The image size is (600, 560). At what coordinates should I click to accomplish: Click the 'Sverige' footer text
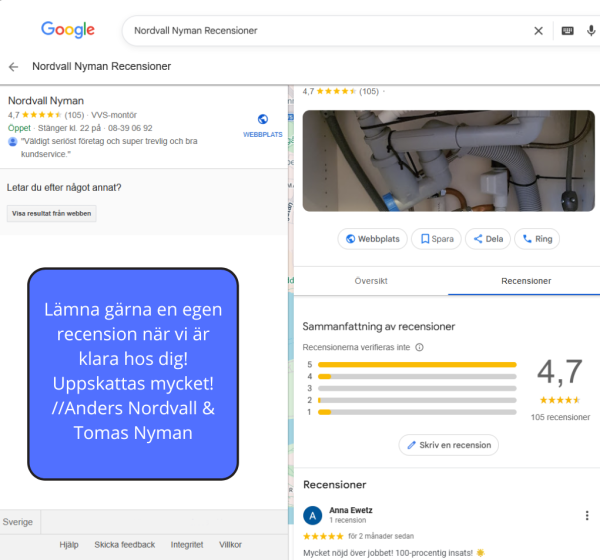18,522
